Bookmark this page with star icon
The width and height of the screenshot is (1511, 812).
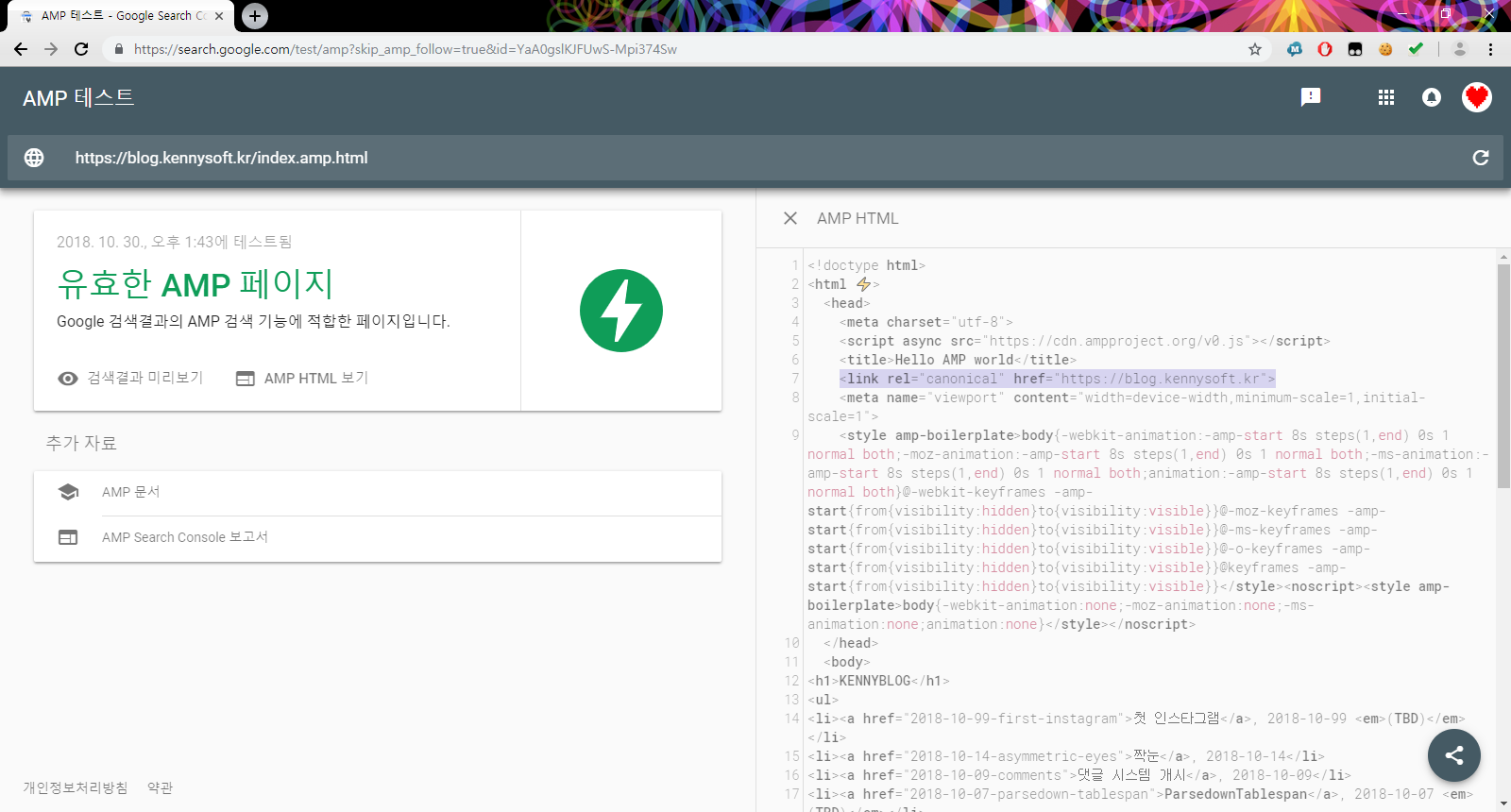[x=1255, y=49]
